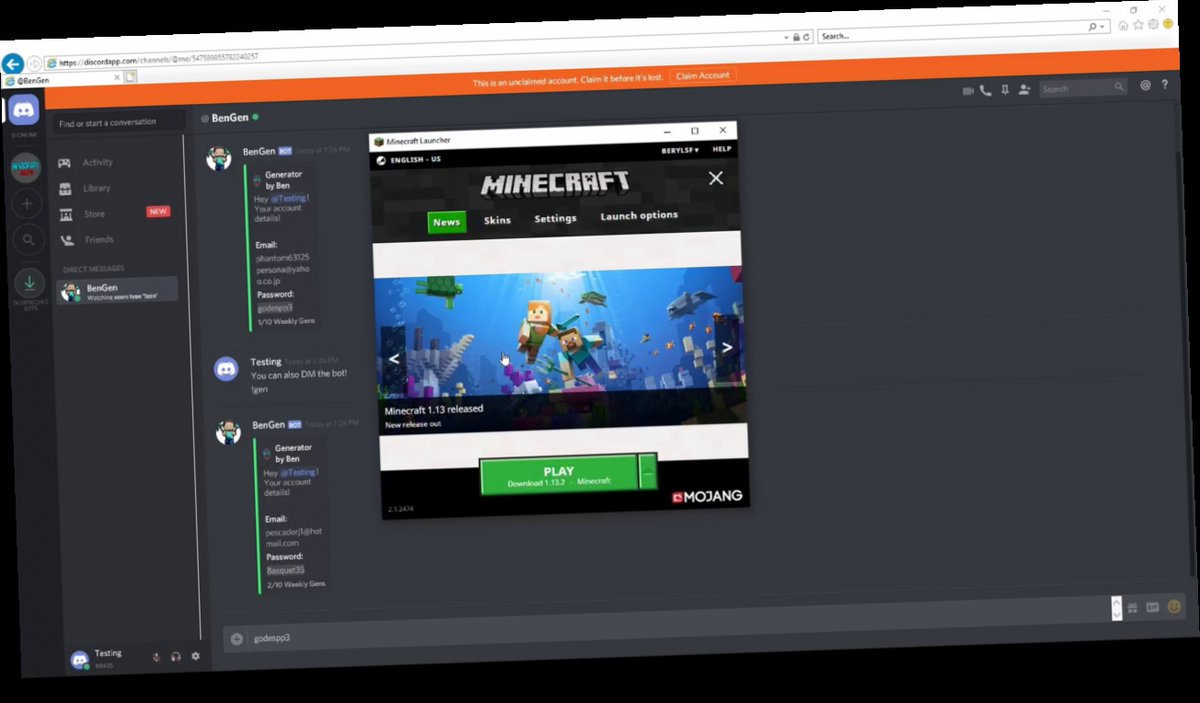Viewport: 1200px width, 703px height.
Task: Open the emoji picker in the message bar
Action: (1175, 607)
